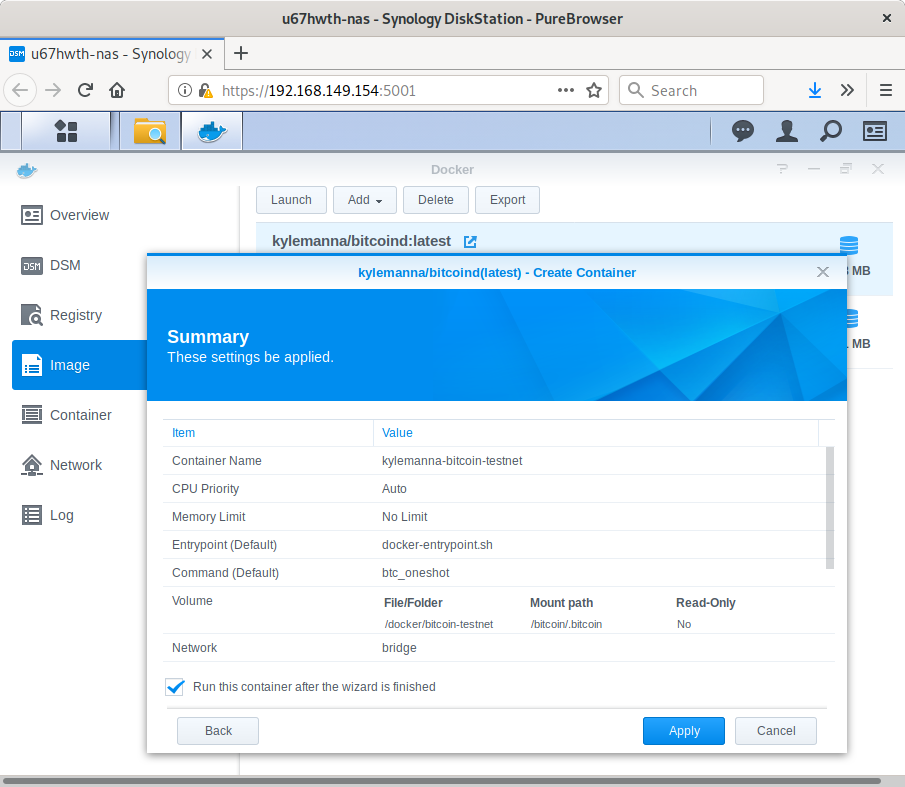Uncheck Run this container after wizard finished
Screen dimensions: 905x787
(x=174, y=687)
